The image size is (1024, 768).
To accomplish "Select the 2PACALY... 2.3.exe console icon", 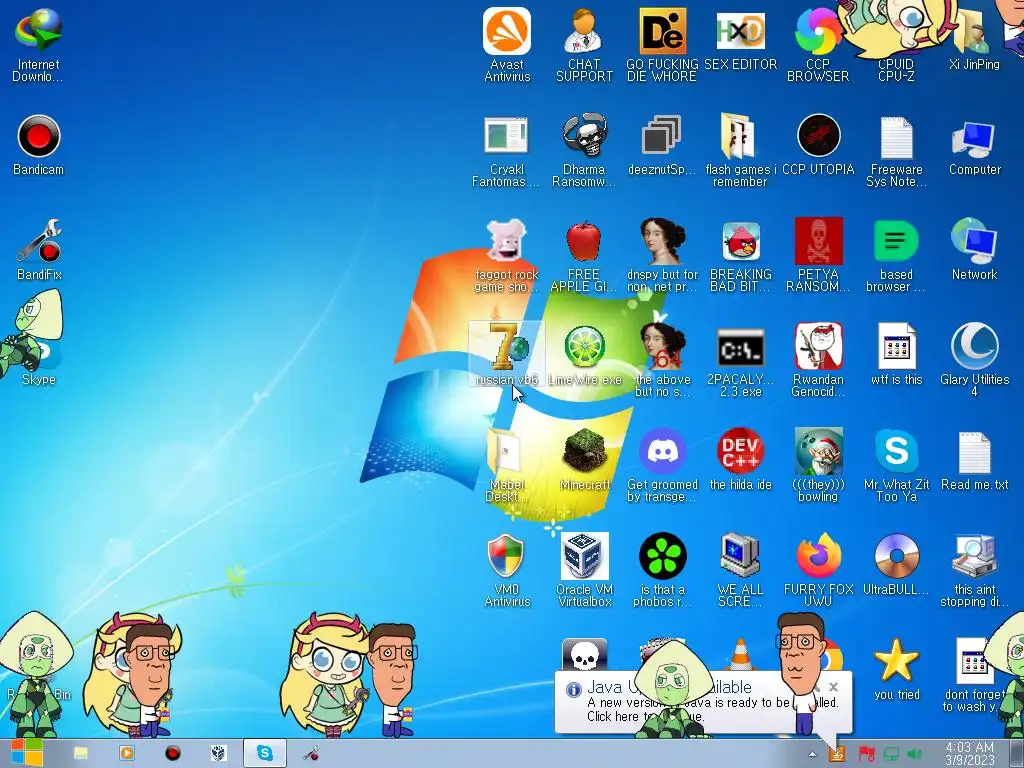I will coord(741,360).
